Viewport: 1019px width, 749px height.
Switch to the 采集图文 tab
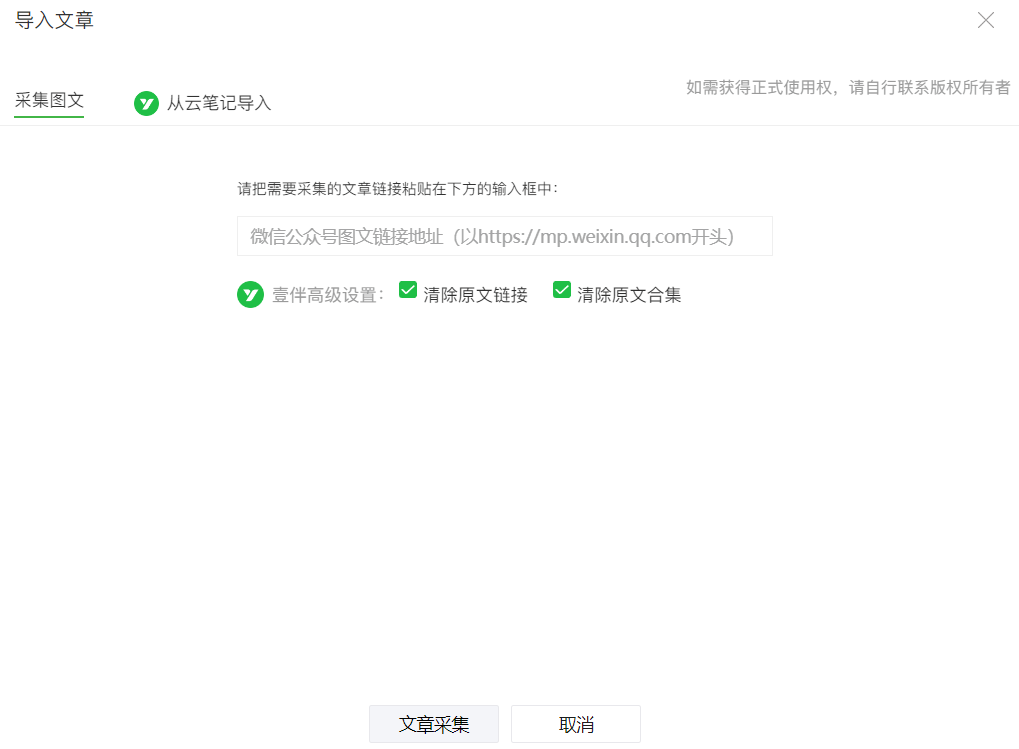49,100
